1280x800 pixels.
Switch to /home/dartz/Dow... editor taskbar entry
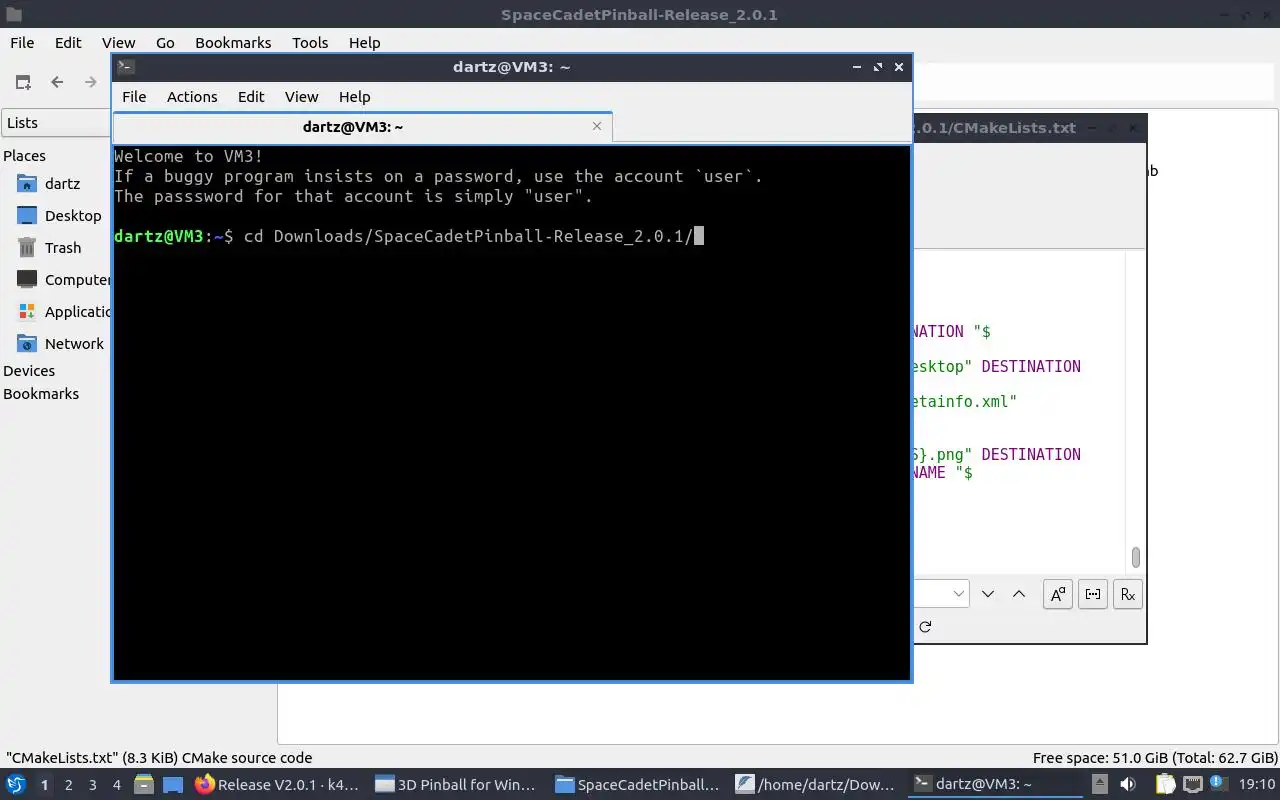click(x=816, y=785)
